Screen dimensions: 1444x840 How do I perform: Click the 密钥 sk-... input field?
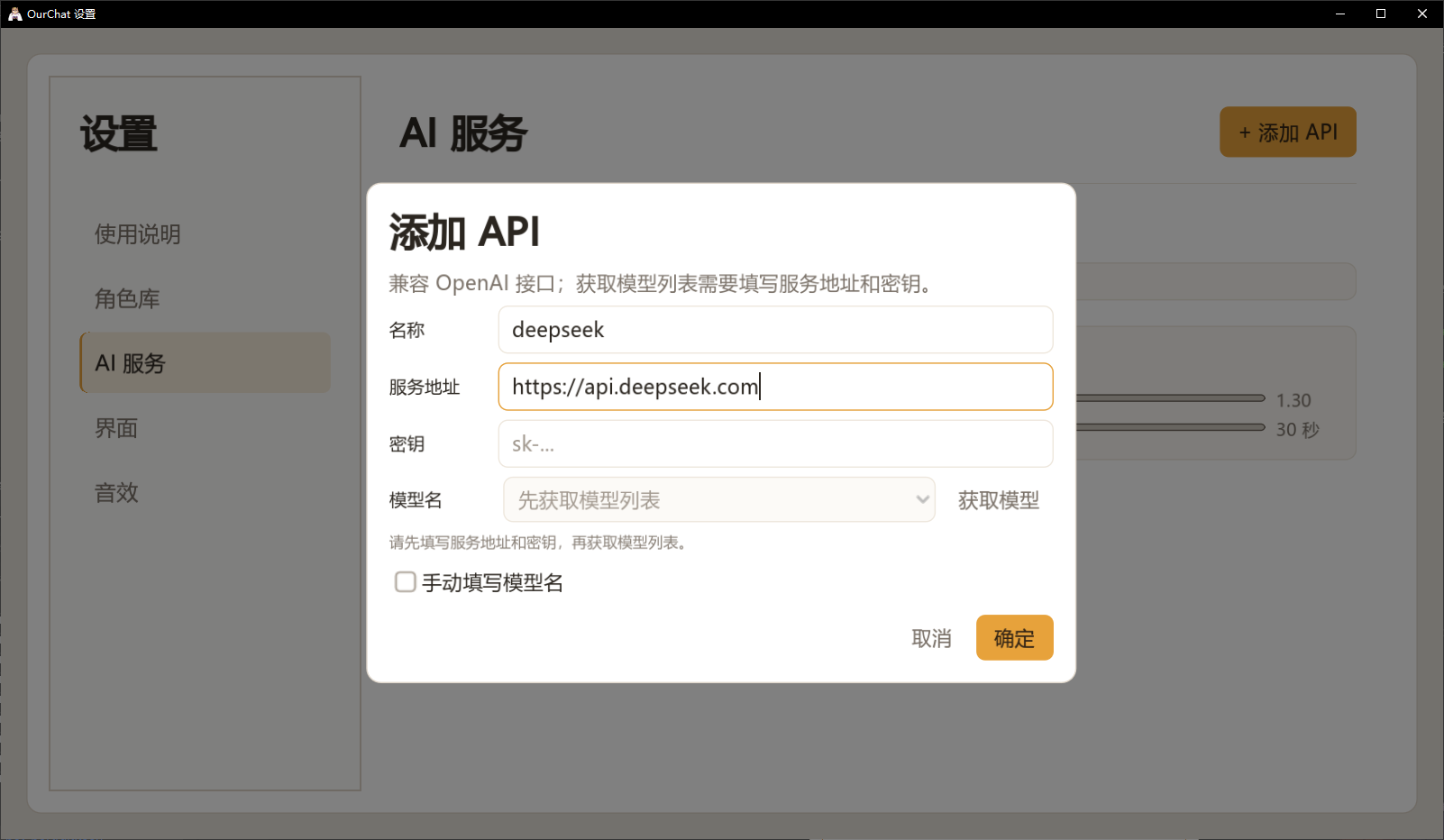(x=775, y=443)
